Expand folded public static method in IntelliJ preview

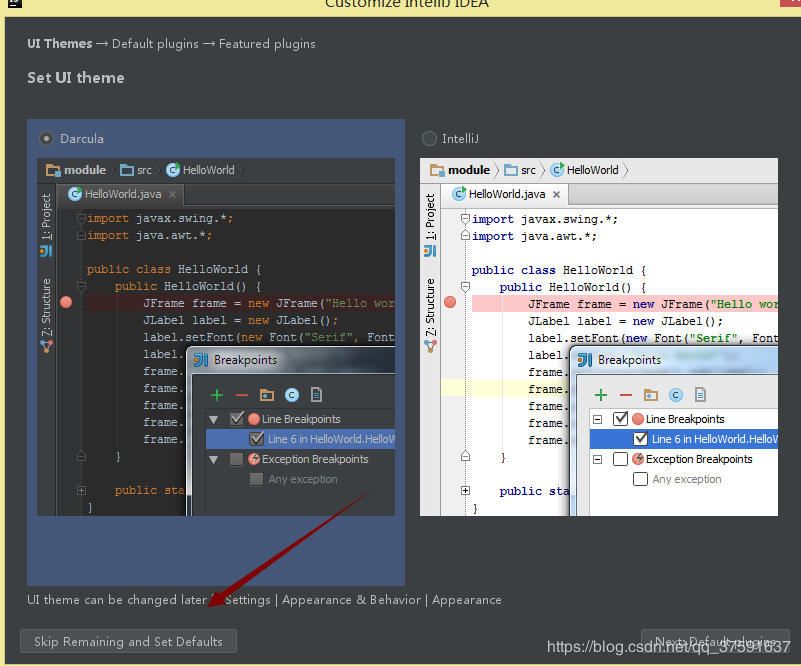(465, 491)
